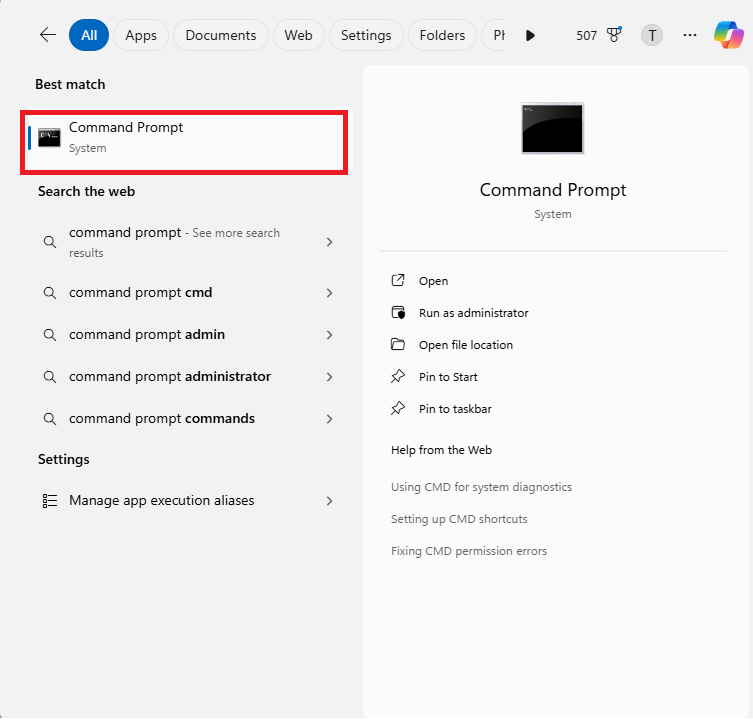Click search icon beside 'command prompt admin'
The width and height of the screenshot is (753, 720).
pos(50,335)
